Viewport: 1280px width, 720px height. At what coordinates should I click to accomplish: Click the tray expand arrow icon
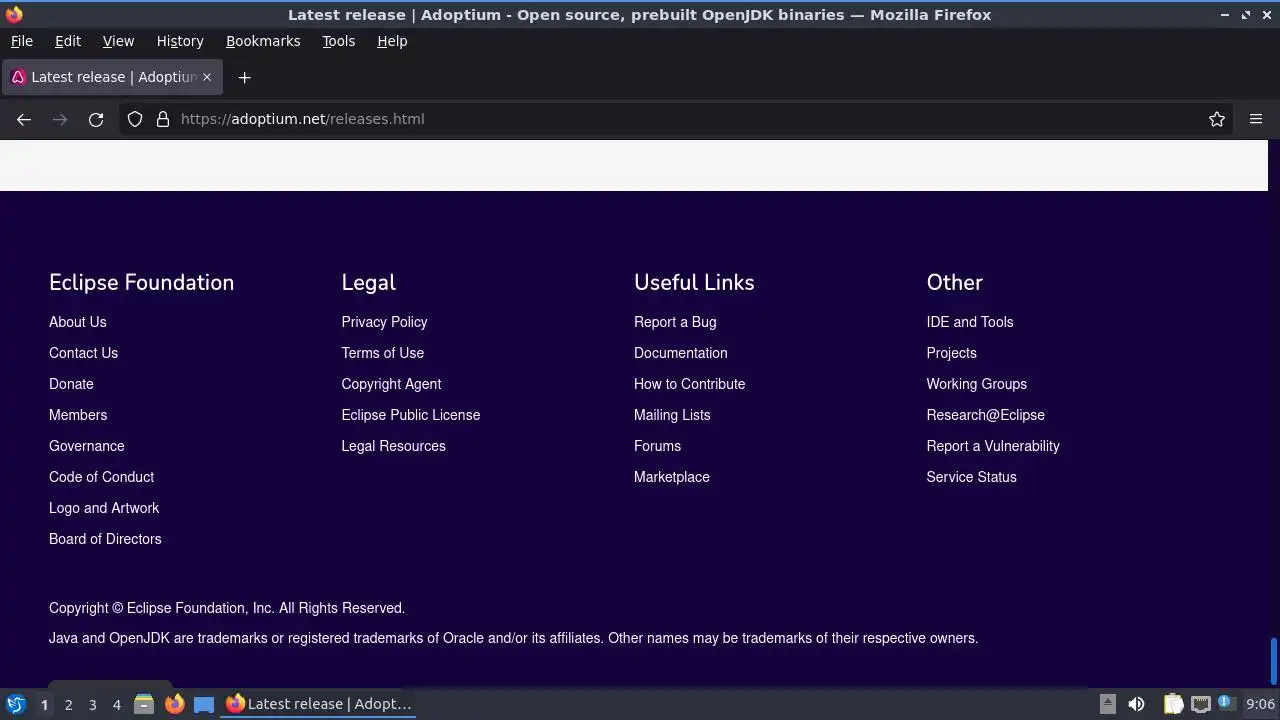click(x=1107, y=704)
